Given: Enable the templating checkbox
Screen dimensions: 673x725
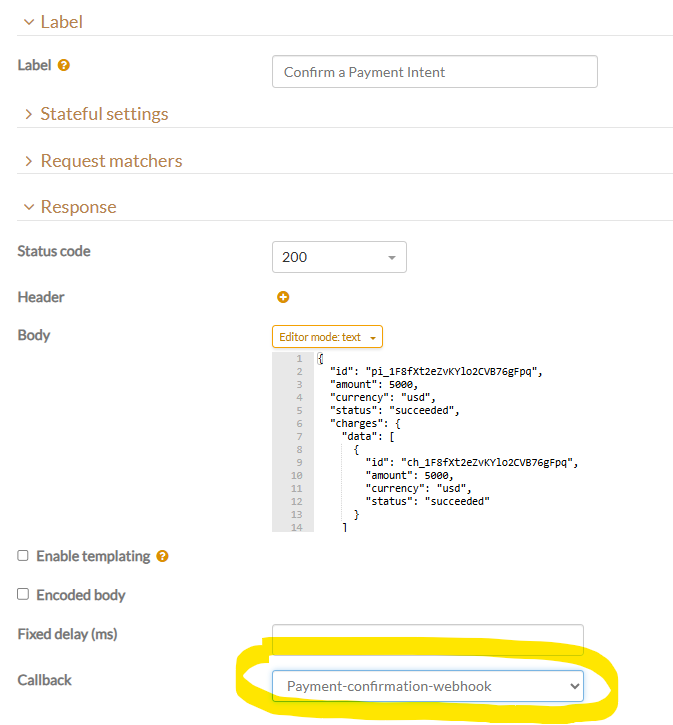Looking at the screenshot, I should tap(23, 556).
